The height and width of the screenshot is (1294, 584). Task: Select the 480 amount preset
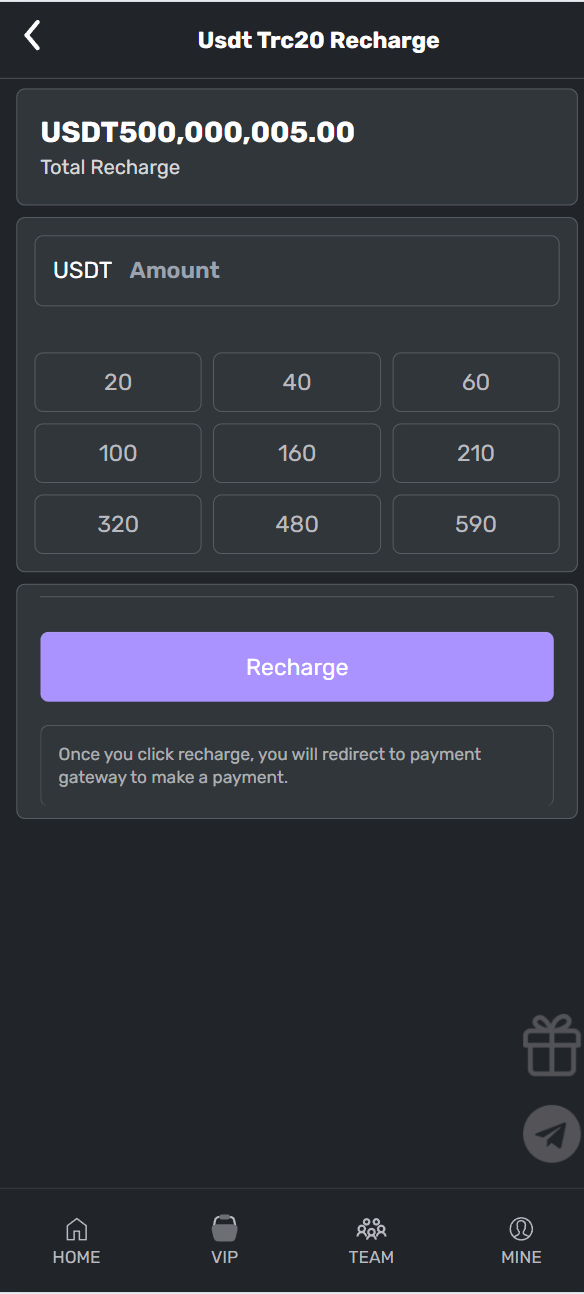(x=297, y=524)
